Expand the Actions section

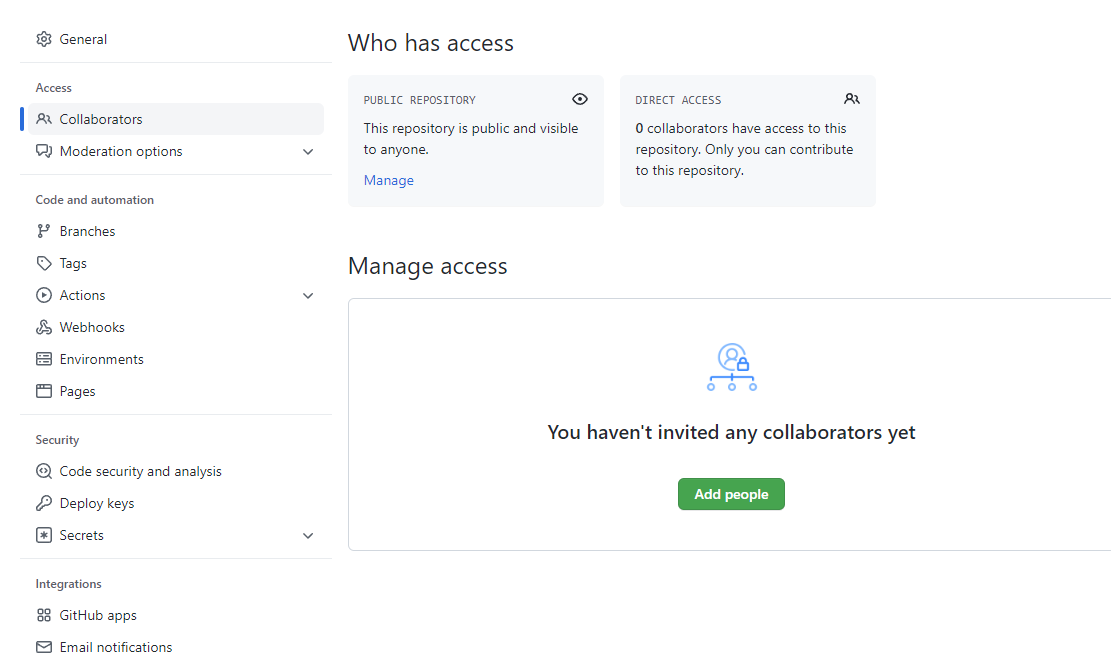point(308,295)
